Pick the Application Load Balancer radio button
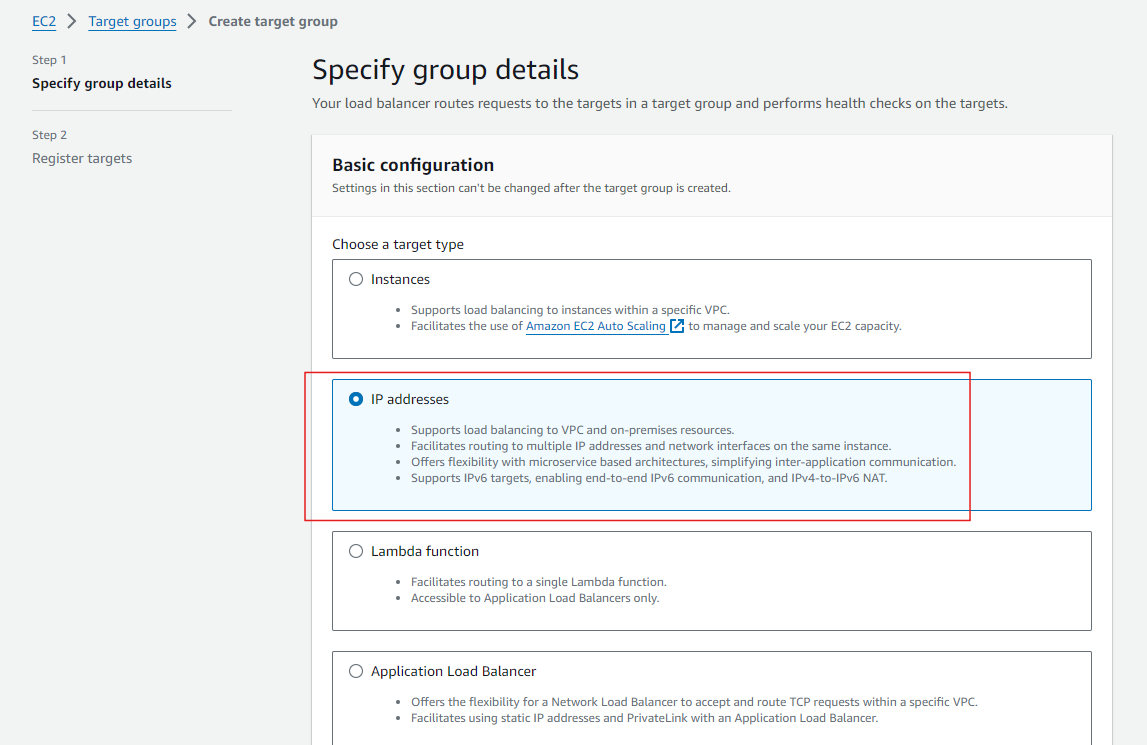 356,671
